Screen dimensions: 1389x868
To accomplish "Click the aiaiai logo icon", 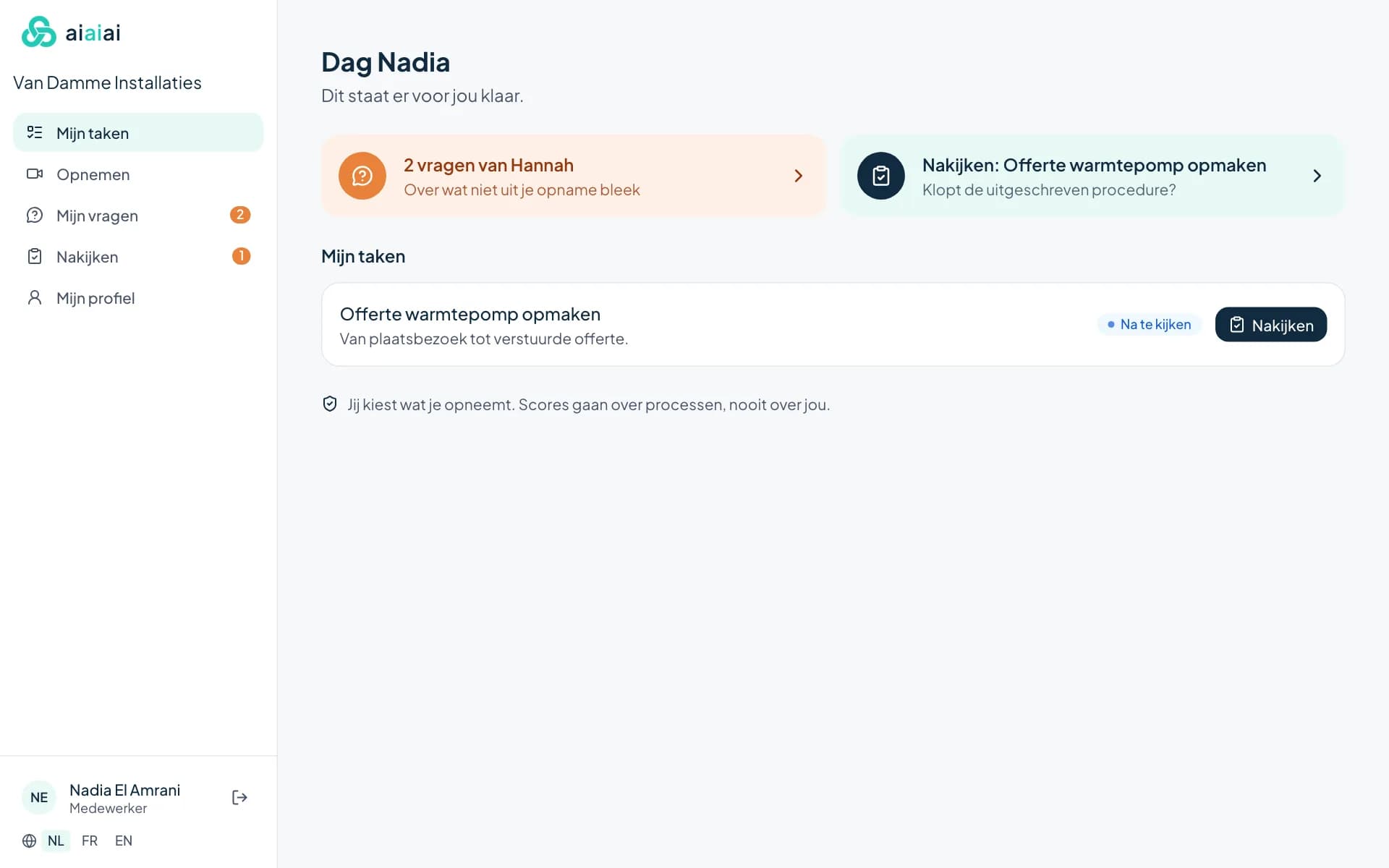I will (x=38, y=32).
